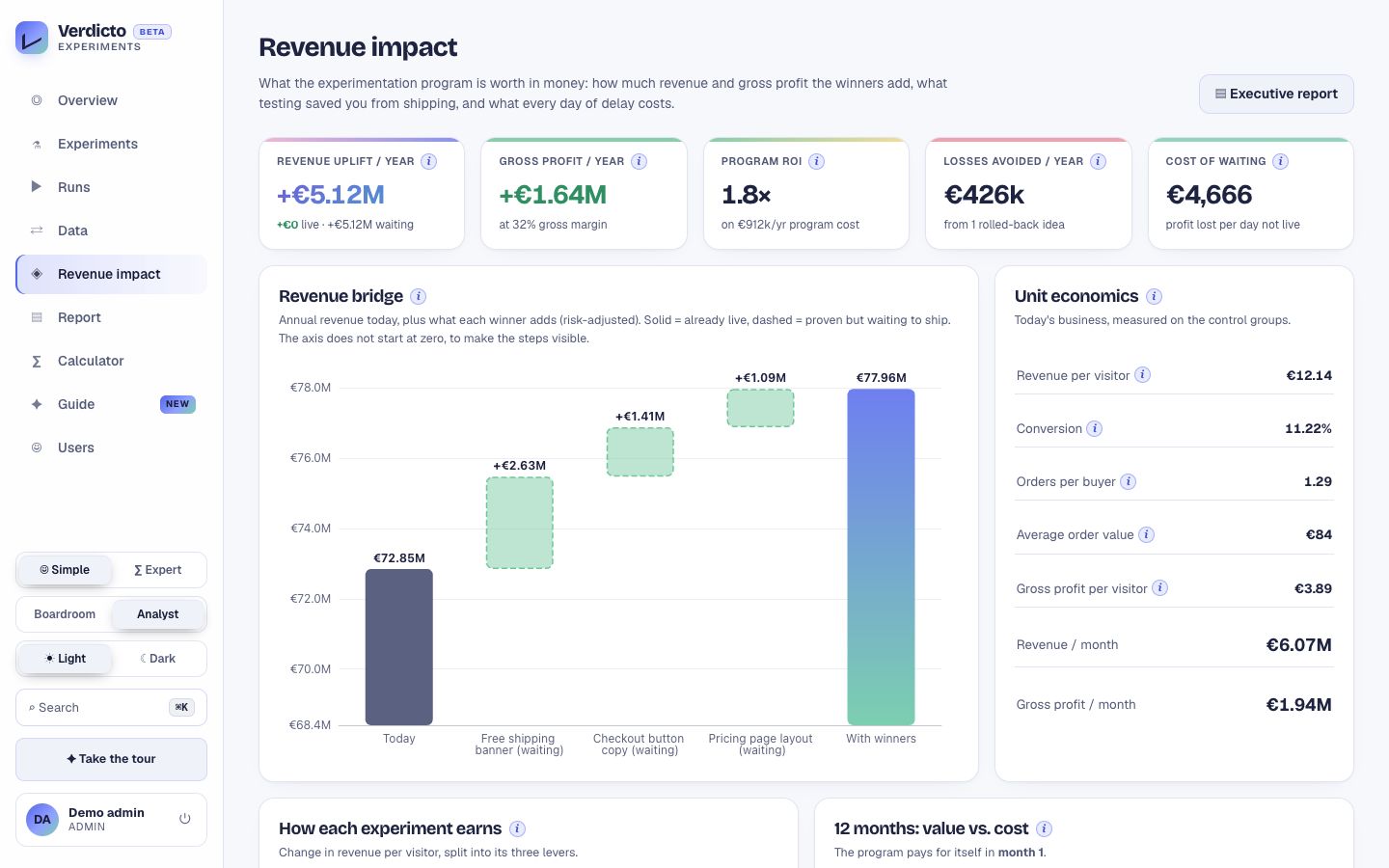Image resolution: width=1389 pixels, height=868 pixels.
Task: Enable the Light theme
Action: 65,659
